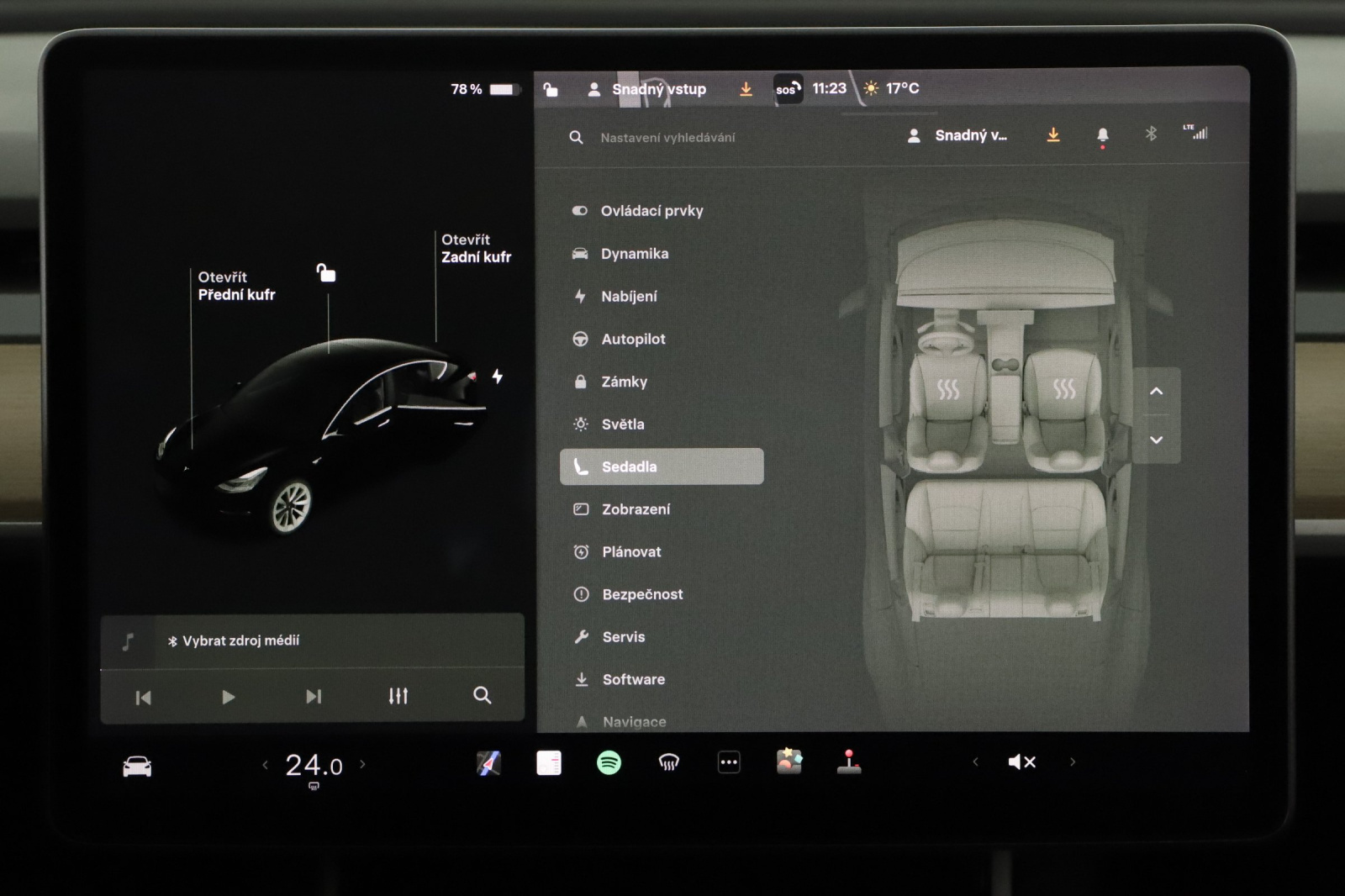Open the Spotify app
Image resolution: width=1345 pixels, height=896 pixels.
(609, 763)
